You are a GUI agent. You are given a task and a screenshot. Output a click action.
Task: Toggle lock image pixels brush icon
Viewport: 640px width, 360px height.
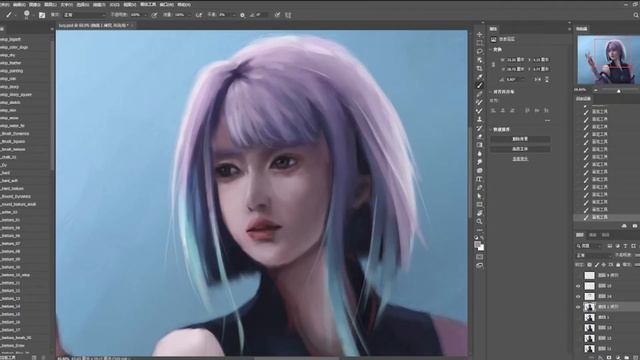tap(596, 265)
